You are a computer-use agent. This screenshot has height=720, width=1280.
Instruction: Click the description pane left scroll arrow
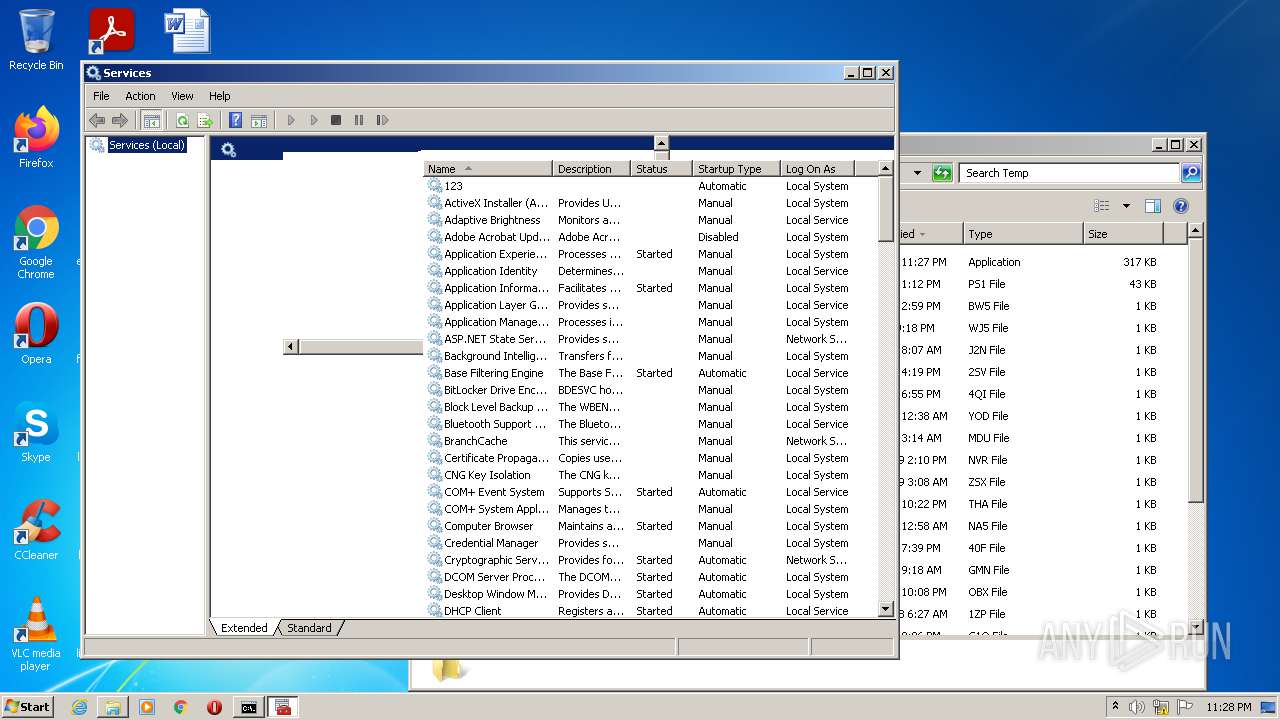click(x=291, y=346)
